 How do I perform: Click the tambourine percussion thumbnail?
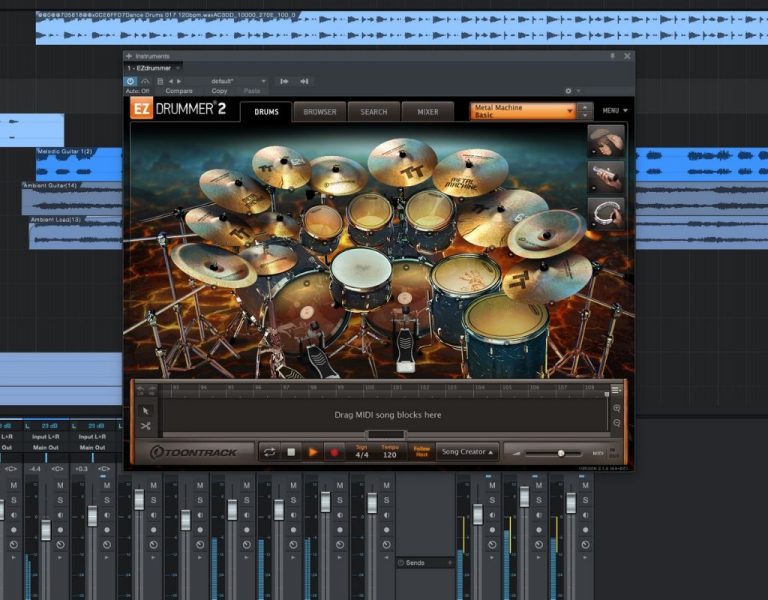pos(606,214)
